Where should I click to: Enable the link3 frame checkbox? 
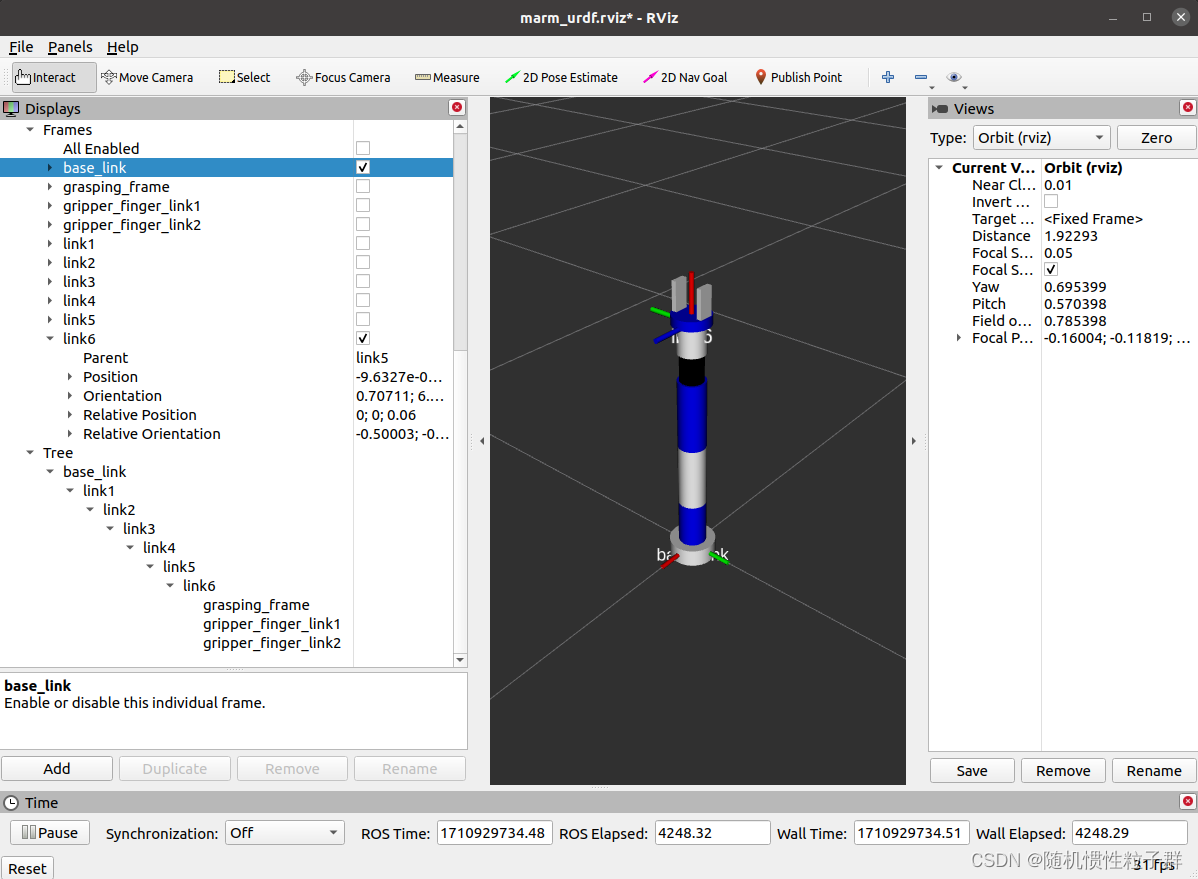pyautogui.click(x=363, y=281)
